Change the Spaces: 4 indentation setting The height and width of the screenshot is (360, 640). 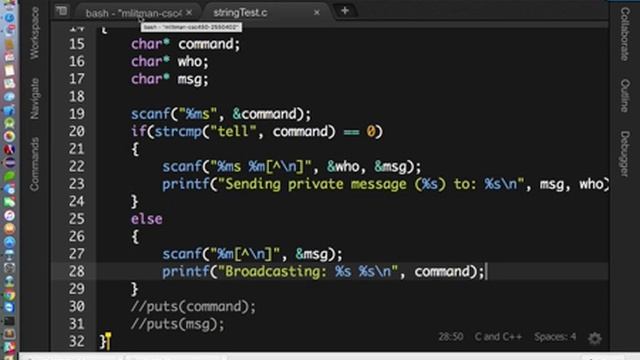555,337
